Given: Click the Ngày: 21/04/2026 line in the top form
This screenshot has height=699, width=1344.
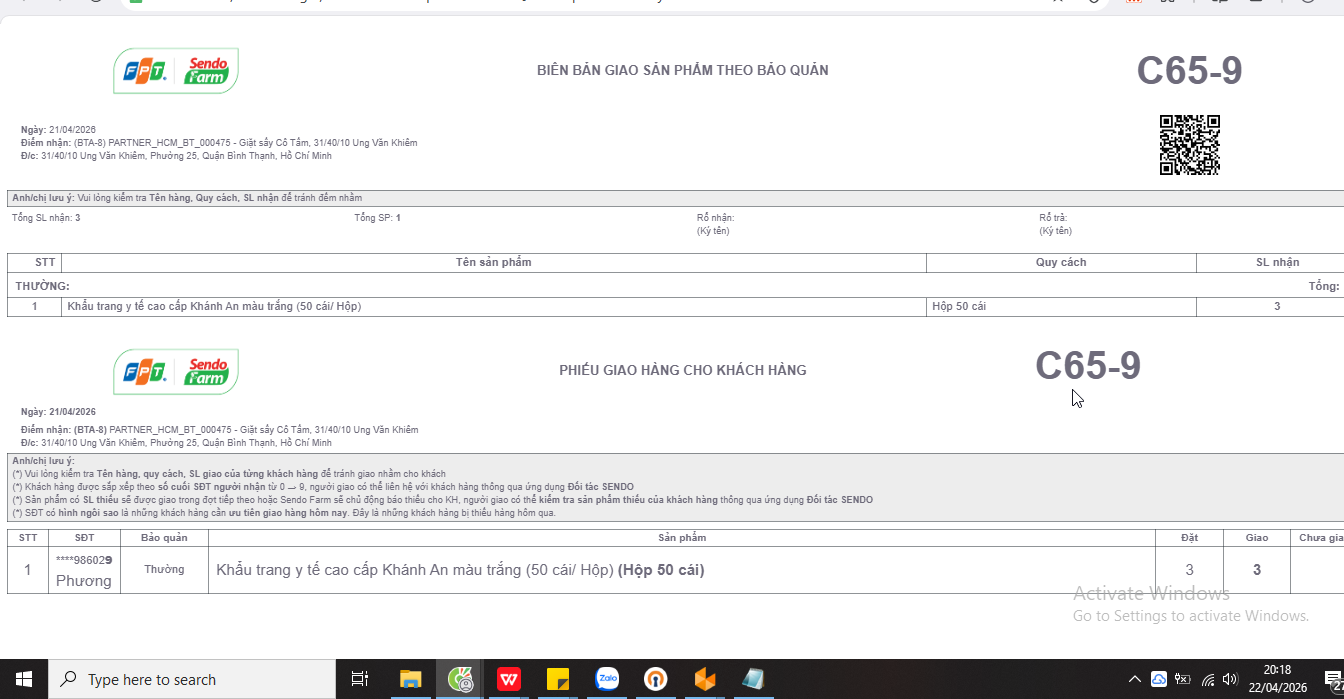Looking at the screenshot, I should [58, 130].
